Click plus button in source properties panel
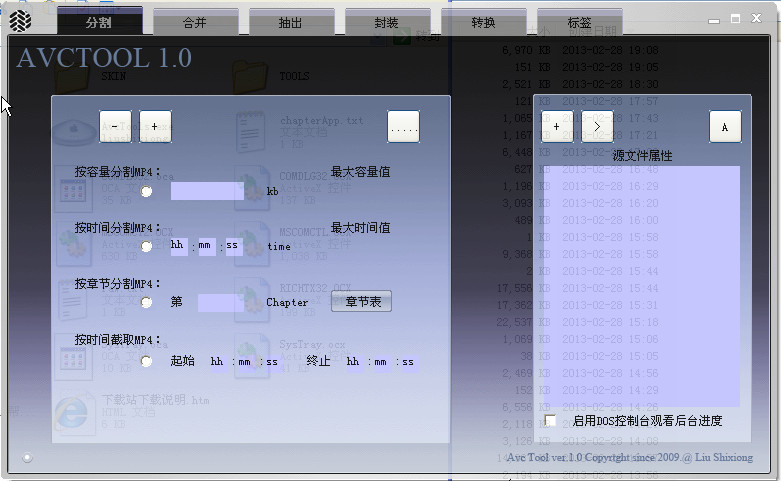 557,126
